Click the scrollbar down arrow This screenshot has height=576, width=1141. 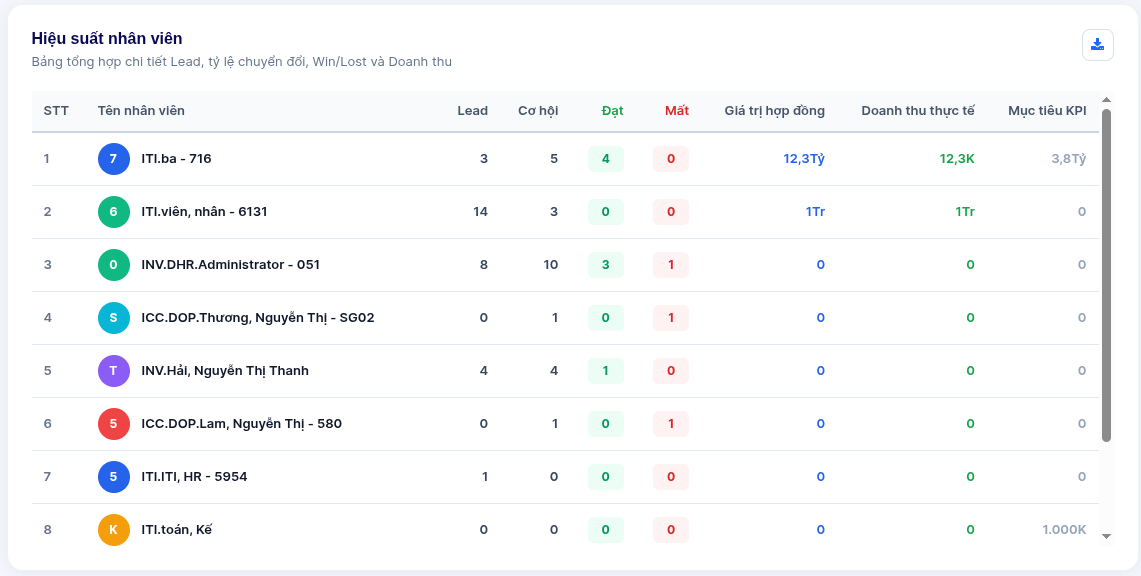(1107, 537)
